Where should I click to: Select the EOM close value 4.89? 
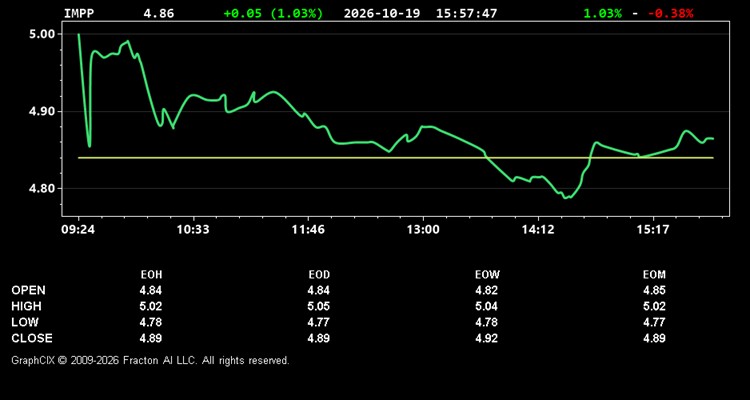pyautogui.click(x=654, y=338)
